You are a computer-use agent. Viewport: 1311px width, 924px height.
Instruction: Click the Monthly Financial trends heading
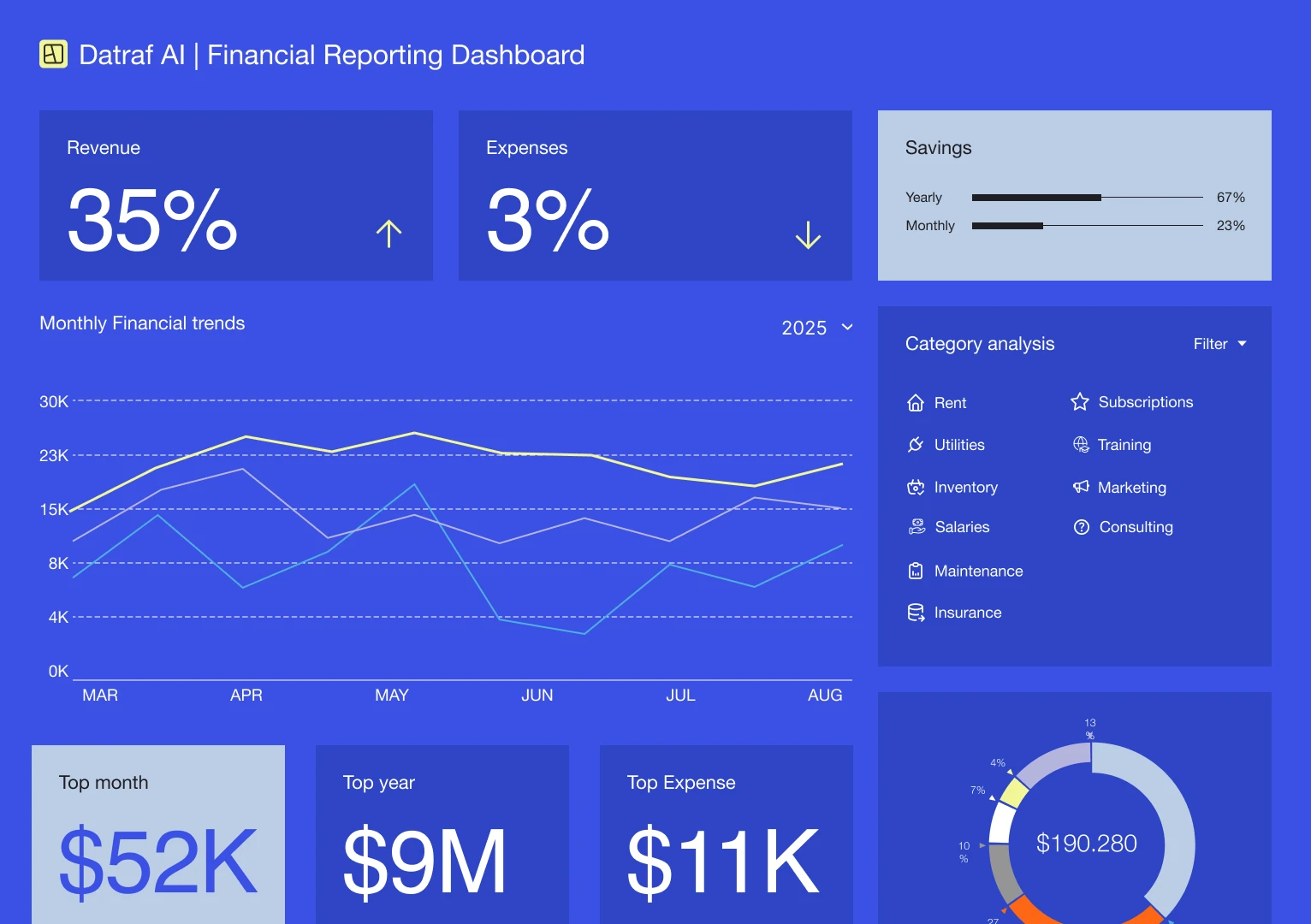142,323
